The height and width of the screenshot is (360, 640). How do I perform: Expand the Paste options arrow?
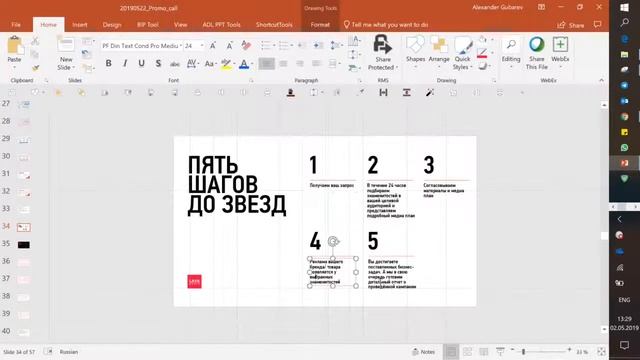[15, 67]
